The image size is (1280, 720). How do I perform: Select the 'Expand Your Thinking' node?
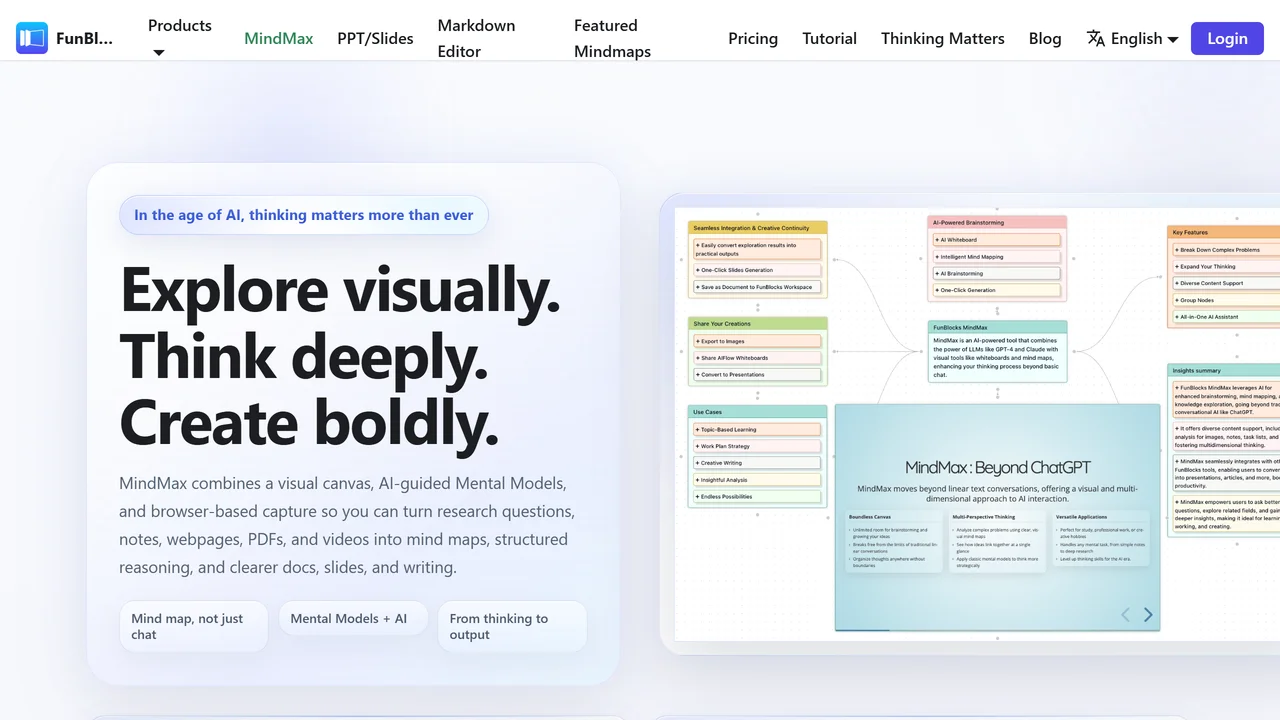click(x=1226, y=267)
